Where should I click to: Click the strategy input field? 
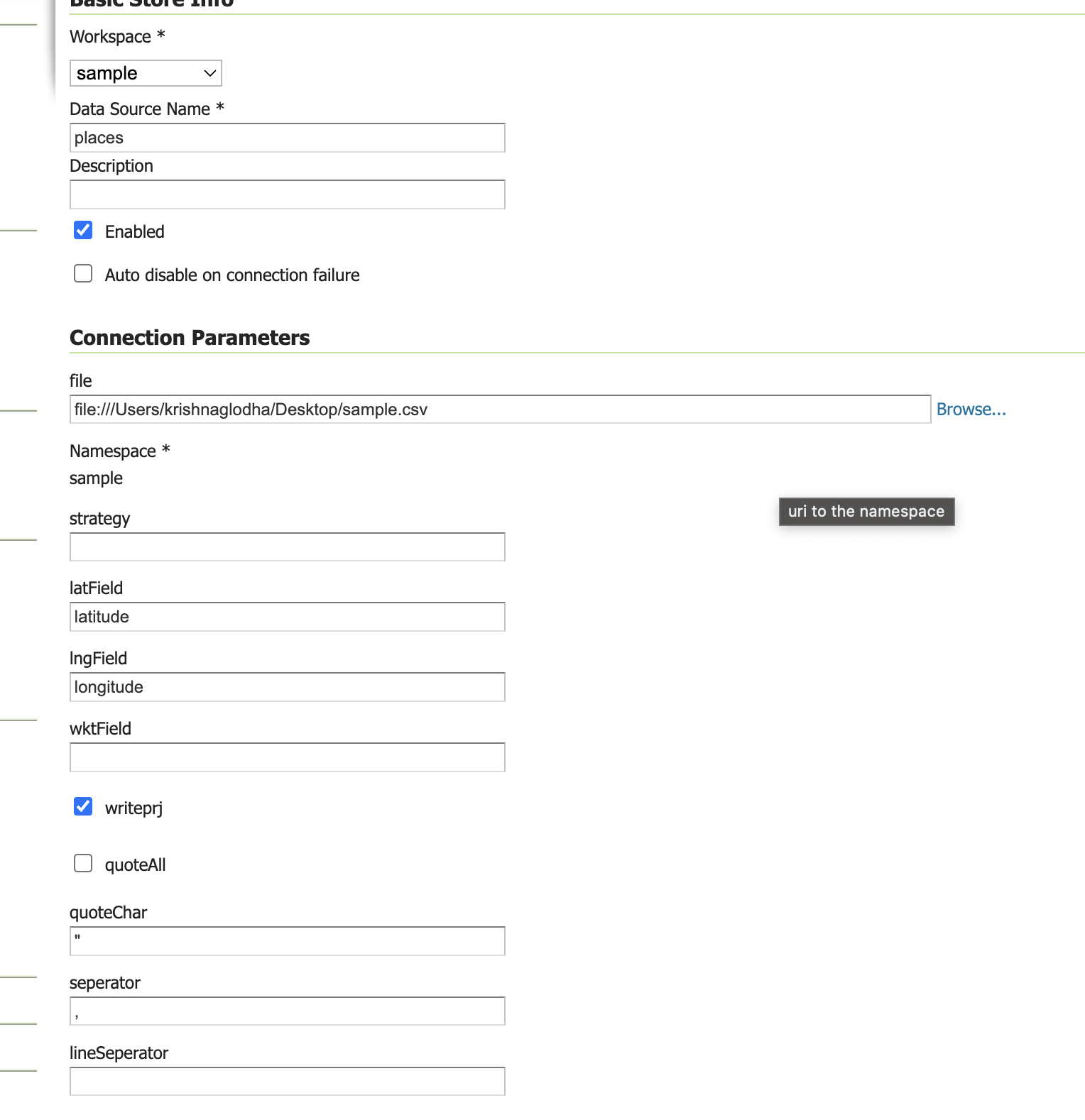tap(288, 547)
